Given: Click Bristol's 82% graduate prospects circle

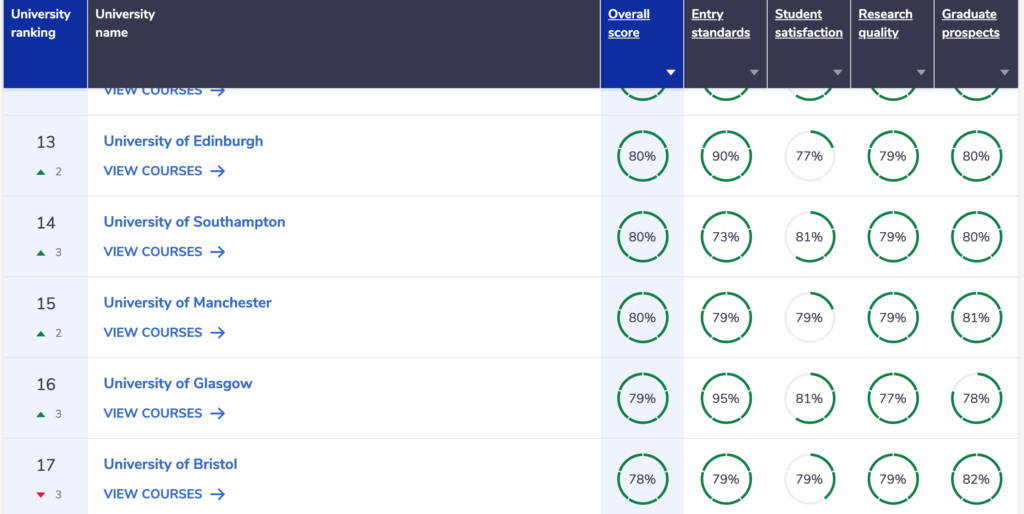Looking at the screenshot, I should [976, 479].
